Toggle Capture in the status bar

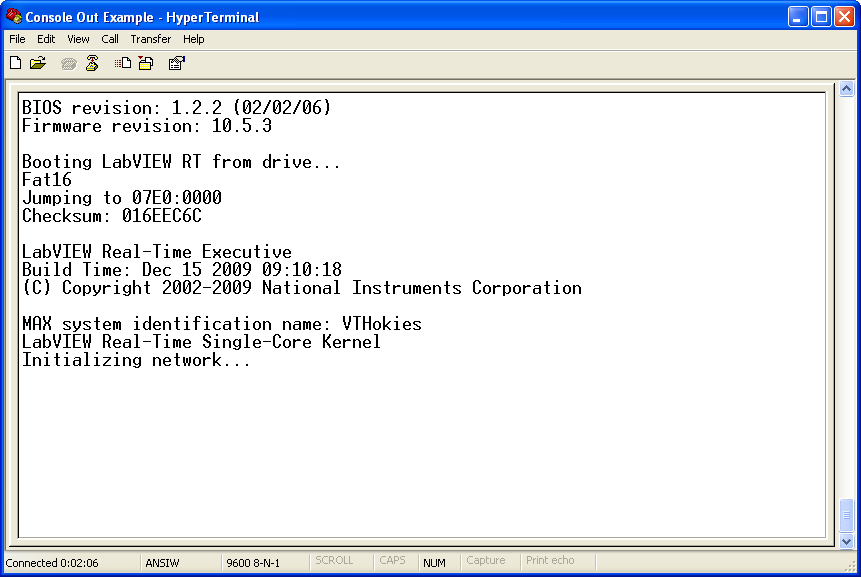coord(486,561)
